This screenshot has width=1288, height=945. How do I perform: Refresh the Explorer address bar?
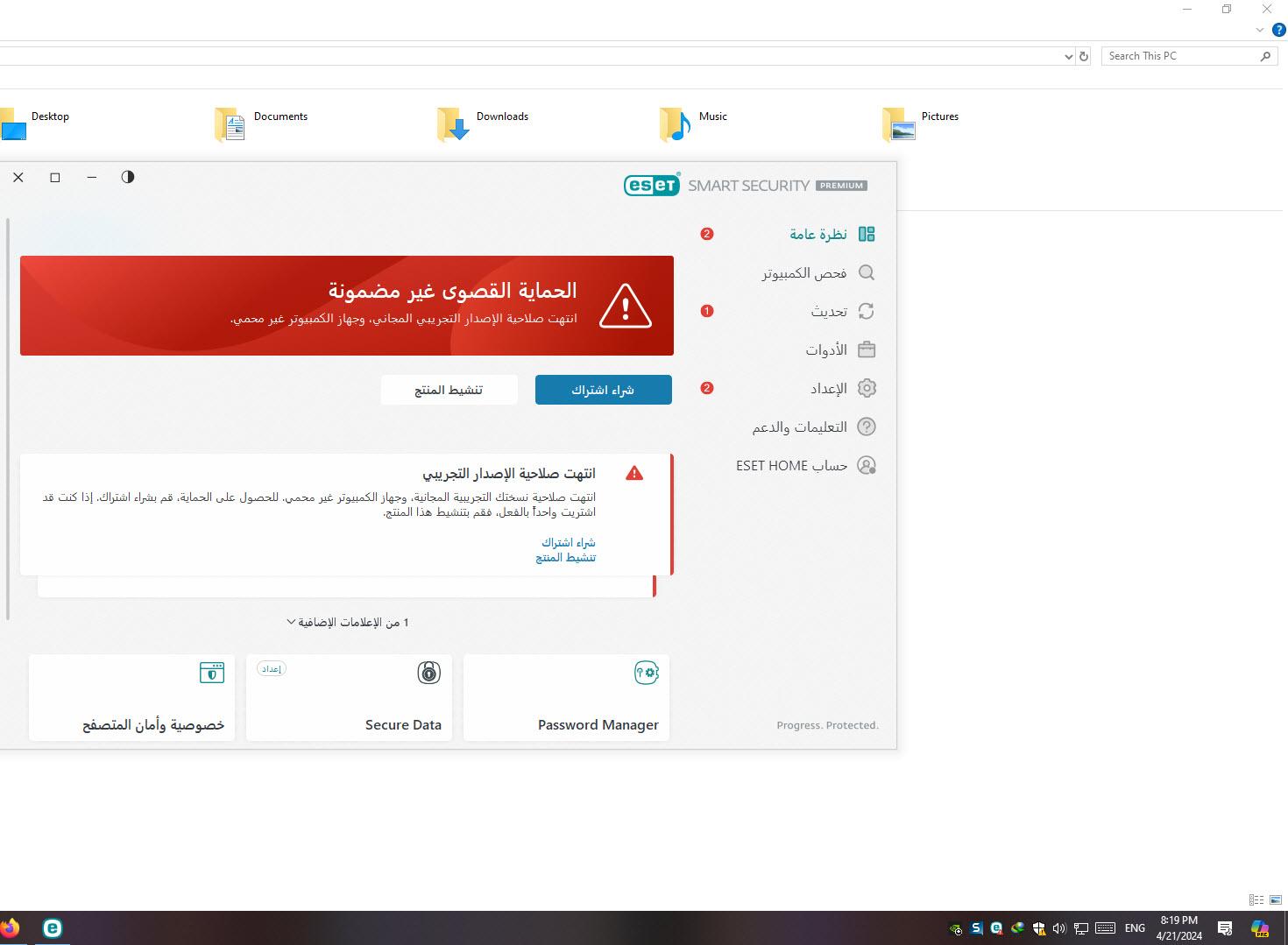[1084, 56]
